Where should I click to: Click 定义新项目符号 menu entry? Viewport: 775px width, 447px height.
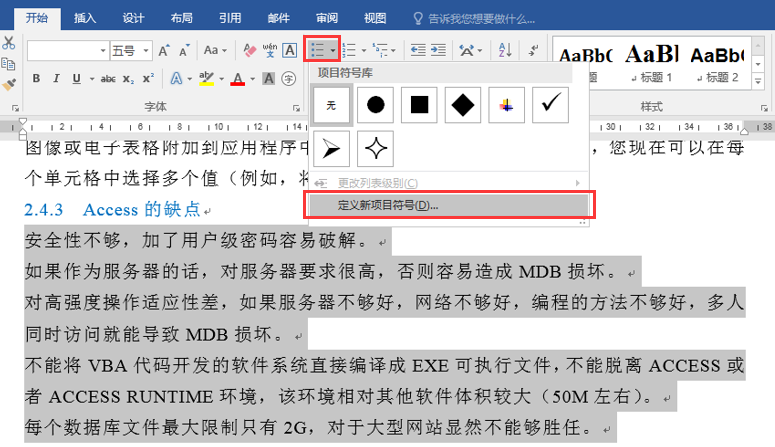pyautogui.click(x=374, y=205)
